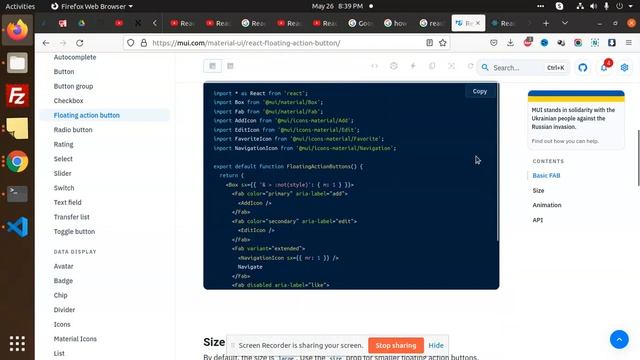
Task: Edit demo in StackBlitz lightning icon
Action: [x=413, y=66]
